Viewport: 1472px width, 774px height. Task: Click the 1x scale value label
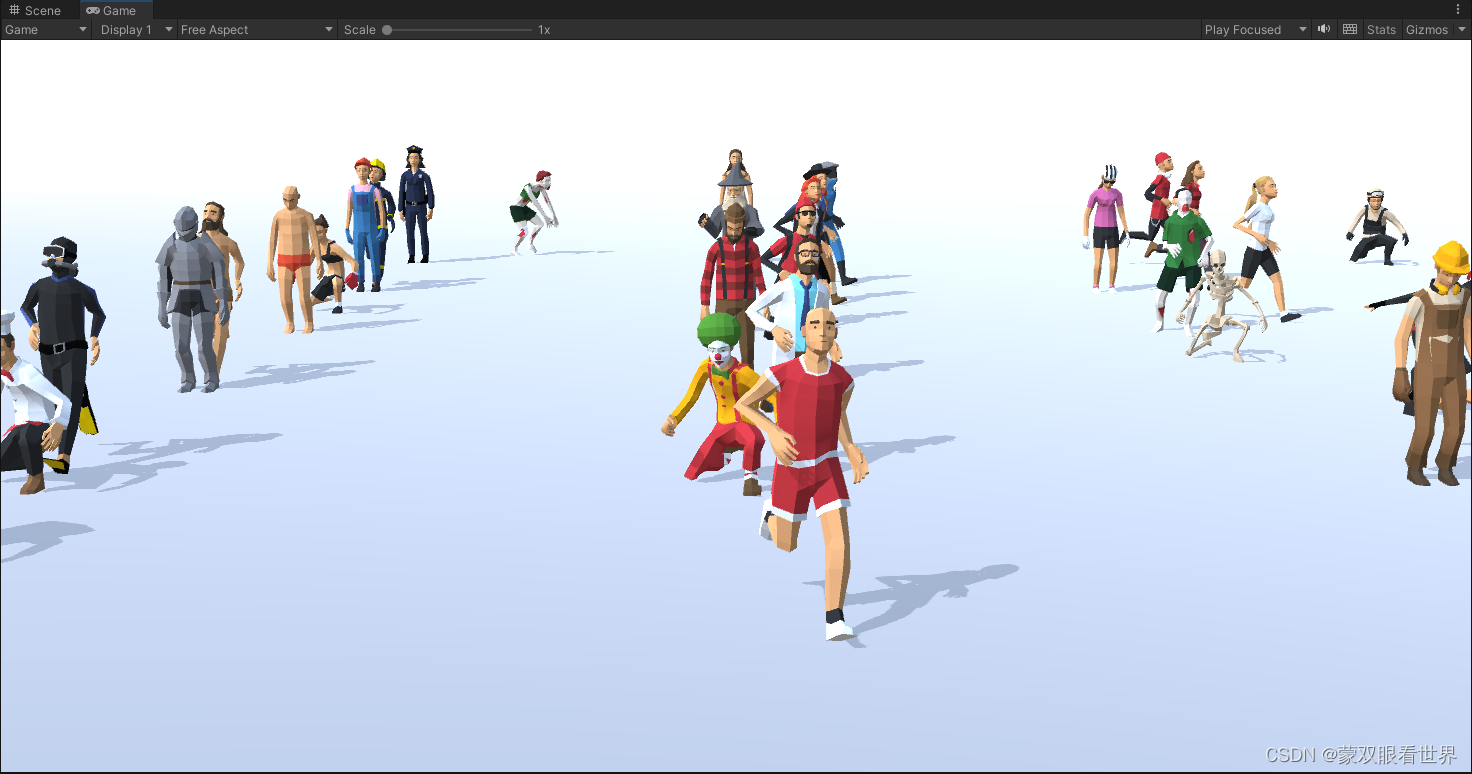pos(544,29)
